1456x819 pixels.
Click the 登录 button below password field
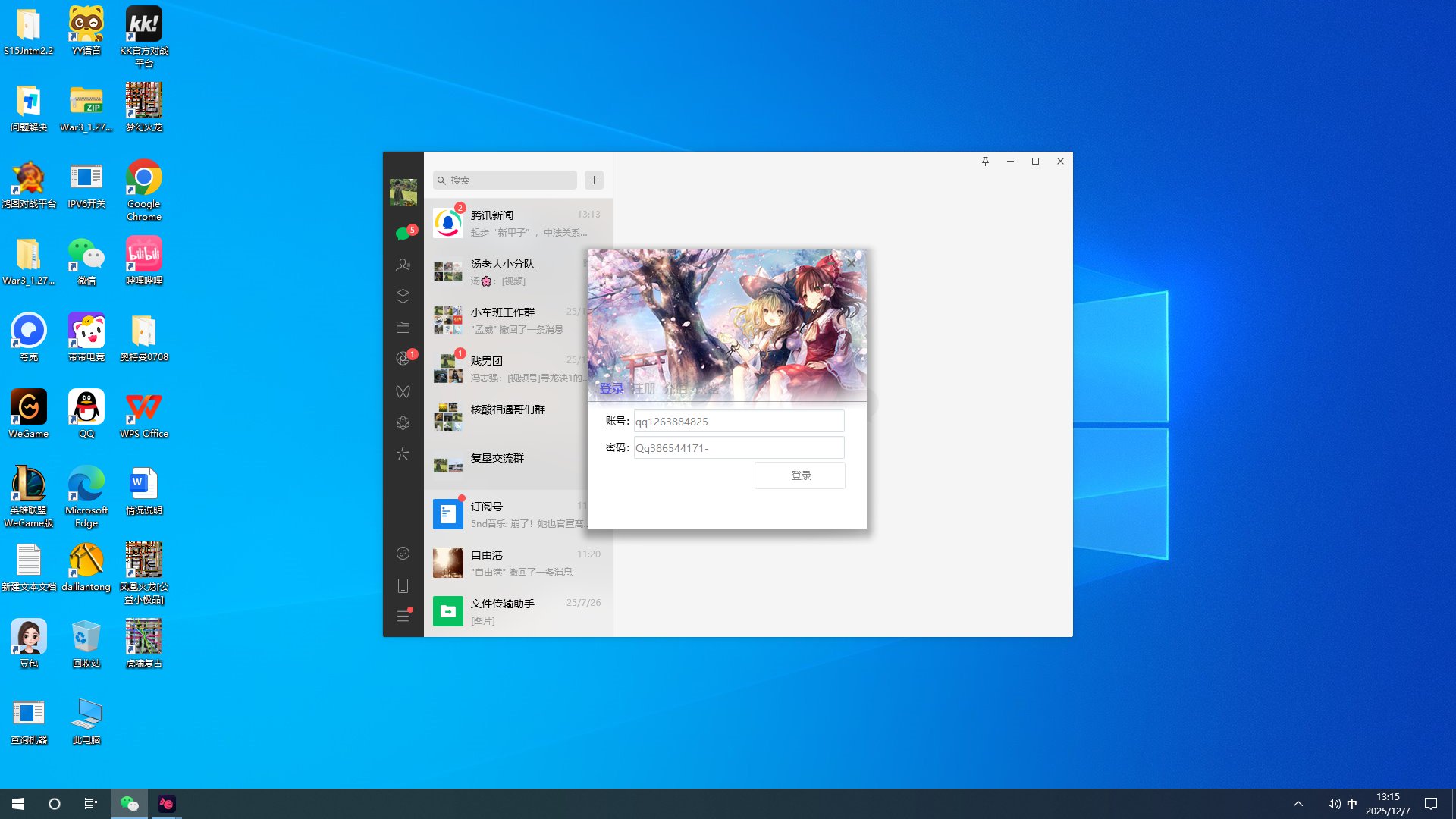[x=800, y=475]
